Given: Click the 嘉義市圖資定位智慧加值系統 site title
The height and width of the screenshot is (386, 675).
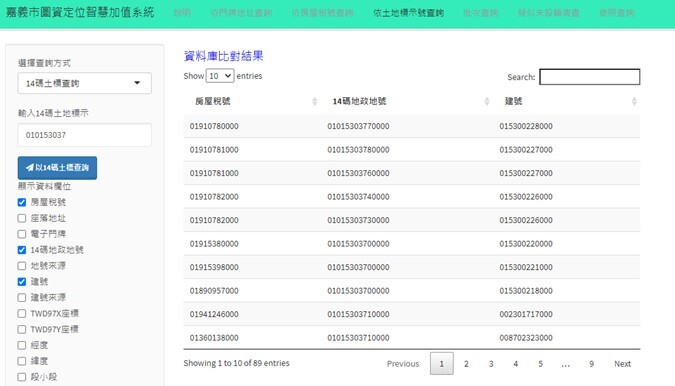Looking at the screenshot, I should click(80, 12).
